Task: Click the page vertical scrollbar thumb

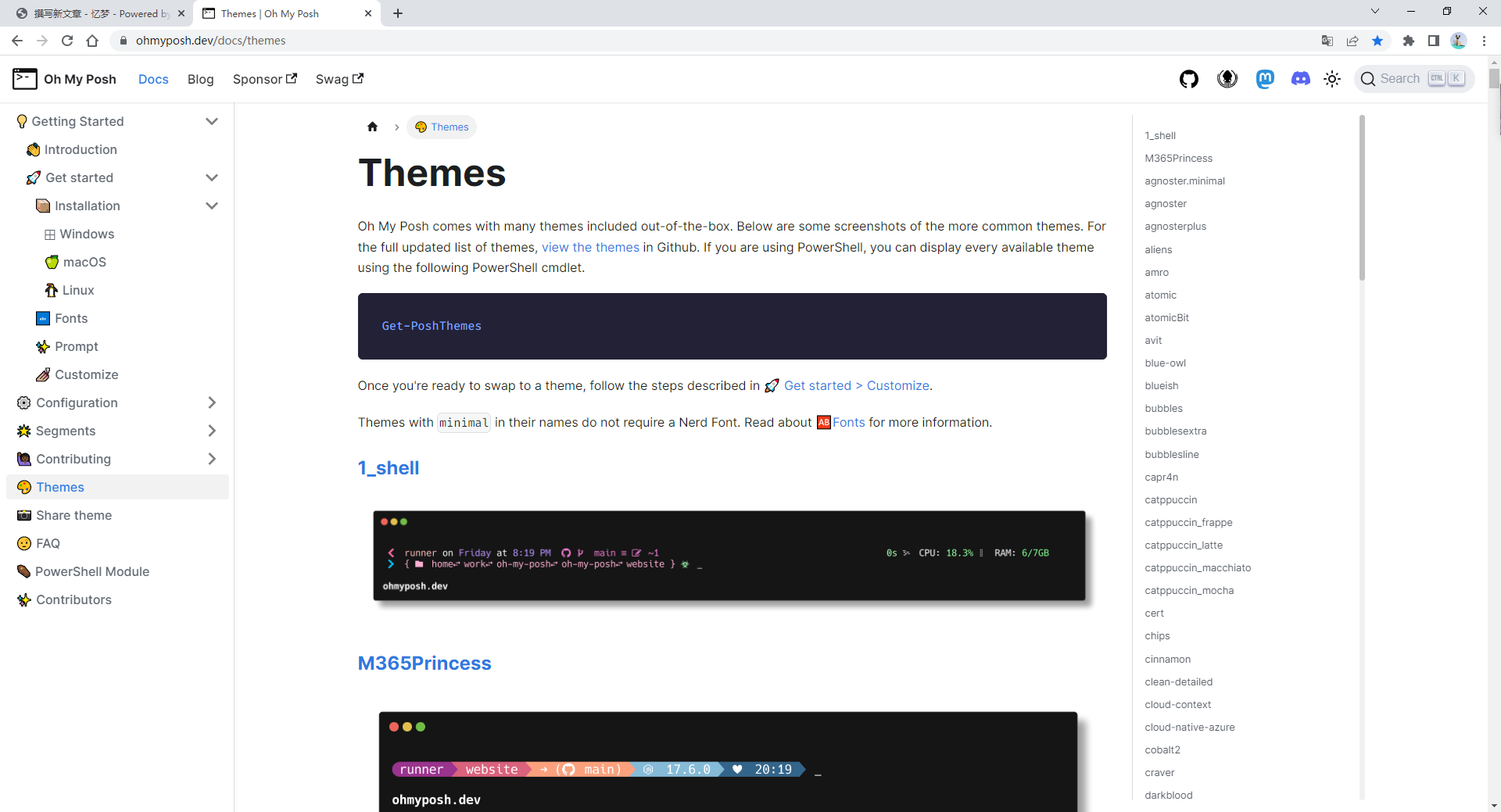Action: point(1494,78)
